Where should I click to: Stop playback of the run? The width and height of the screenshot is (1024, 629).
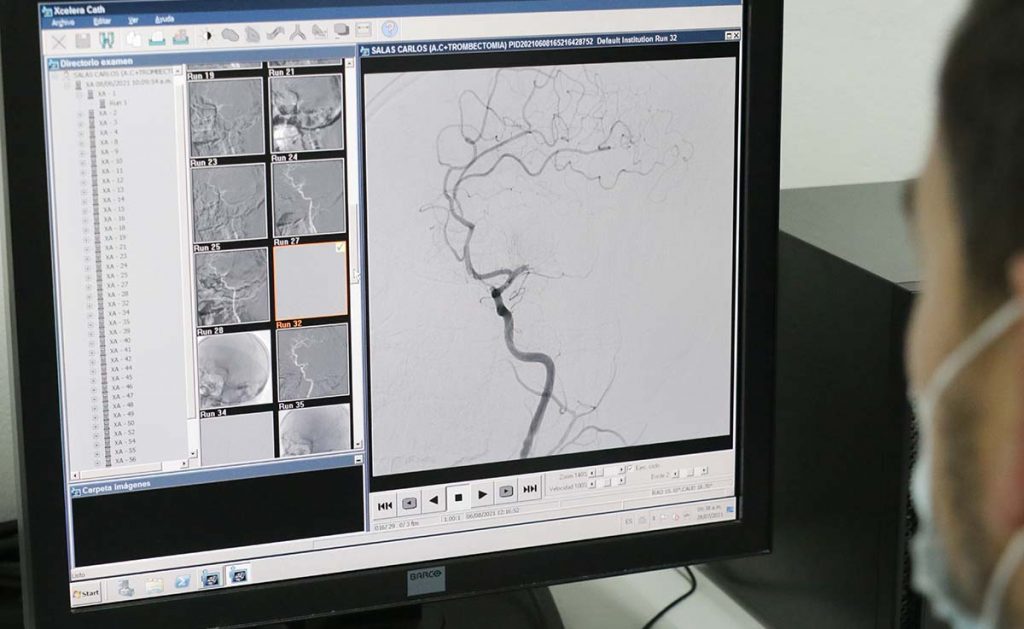point(458,498)
